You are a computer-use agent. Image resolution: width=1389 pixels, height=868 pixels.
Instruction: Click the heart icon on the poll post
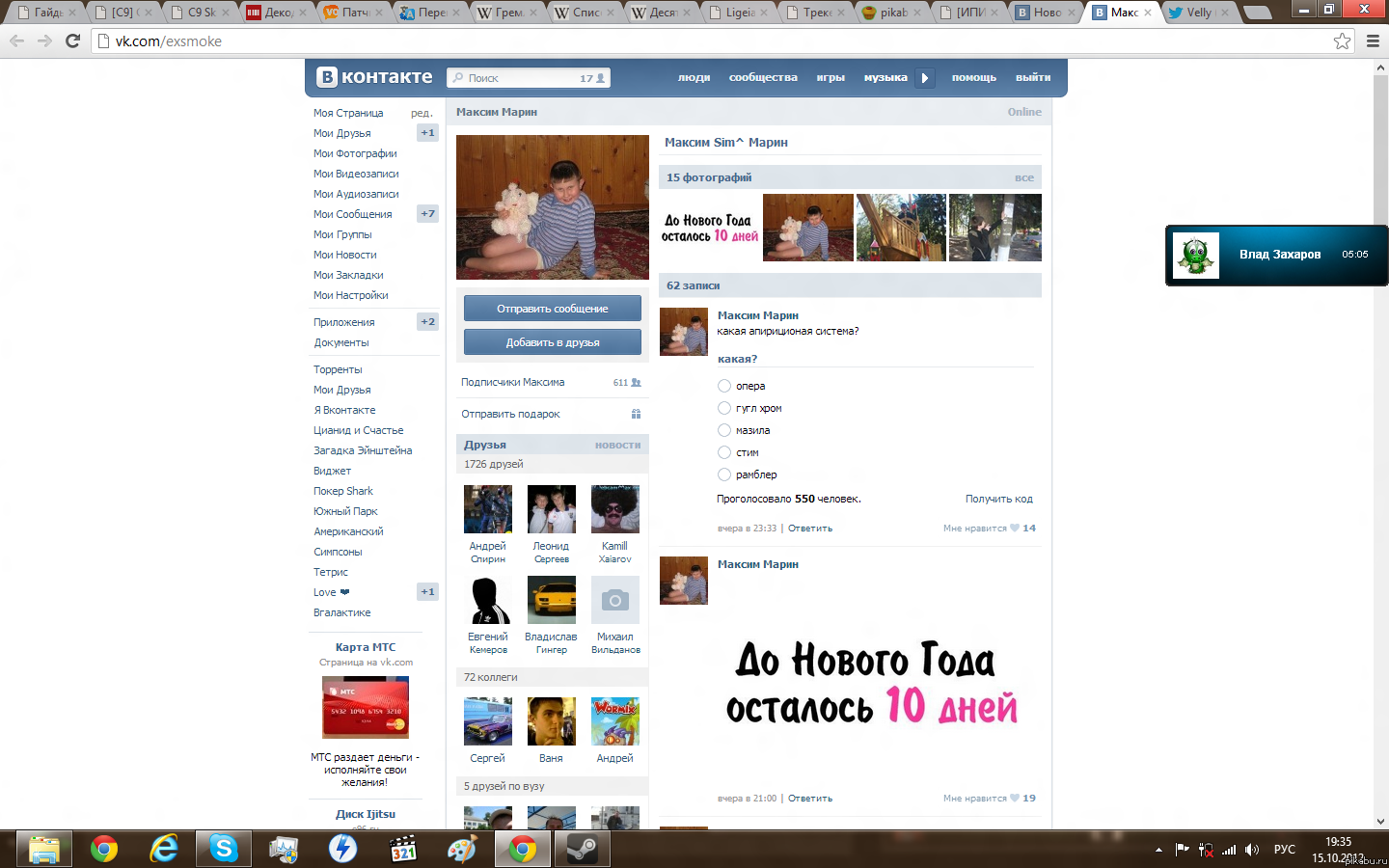click(1015, 529)
